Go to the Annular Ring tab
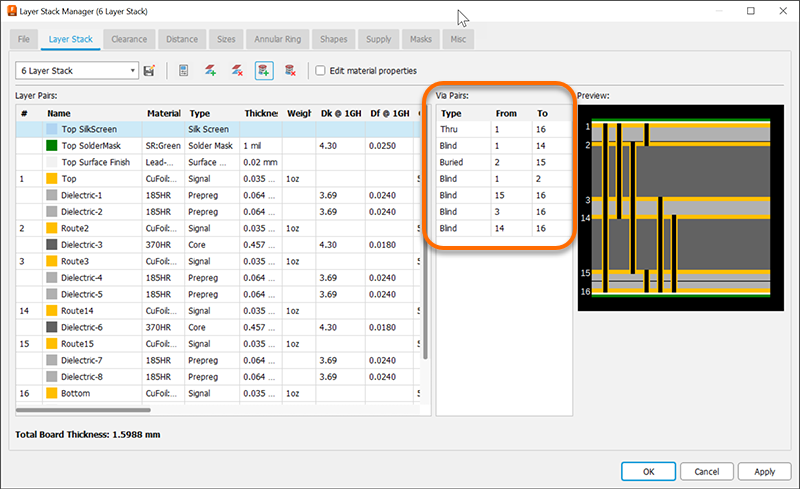Image resolution: width=800 pixels, height=489 pixels. [278, 39]
